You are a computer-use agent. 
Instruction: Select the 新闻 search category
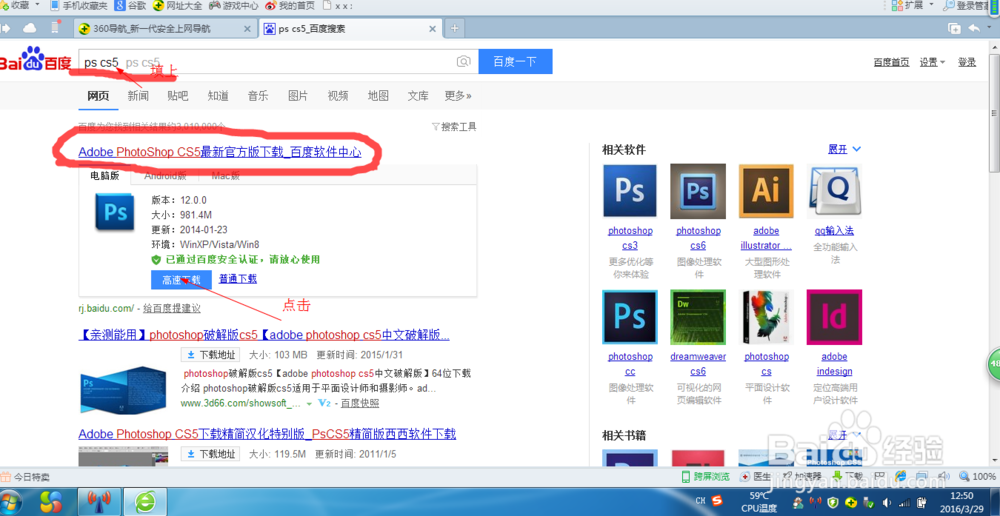(138, 96)
